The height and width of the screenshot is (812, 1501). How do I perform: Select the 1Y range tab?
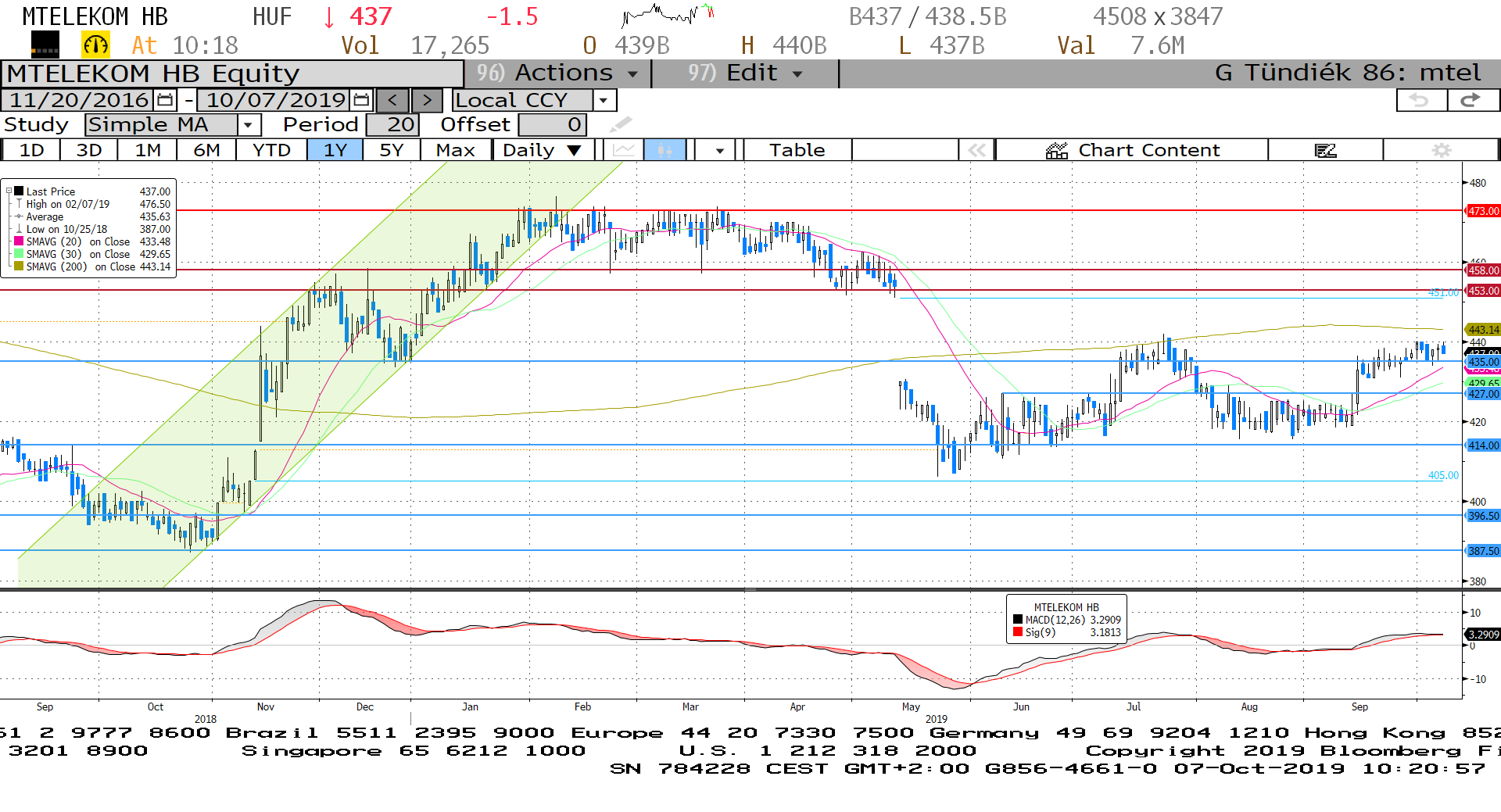pyautogui.click(x=335, y=150)
